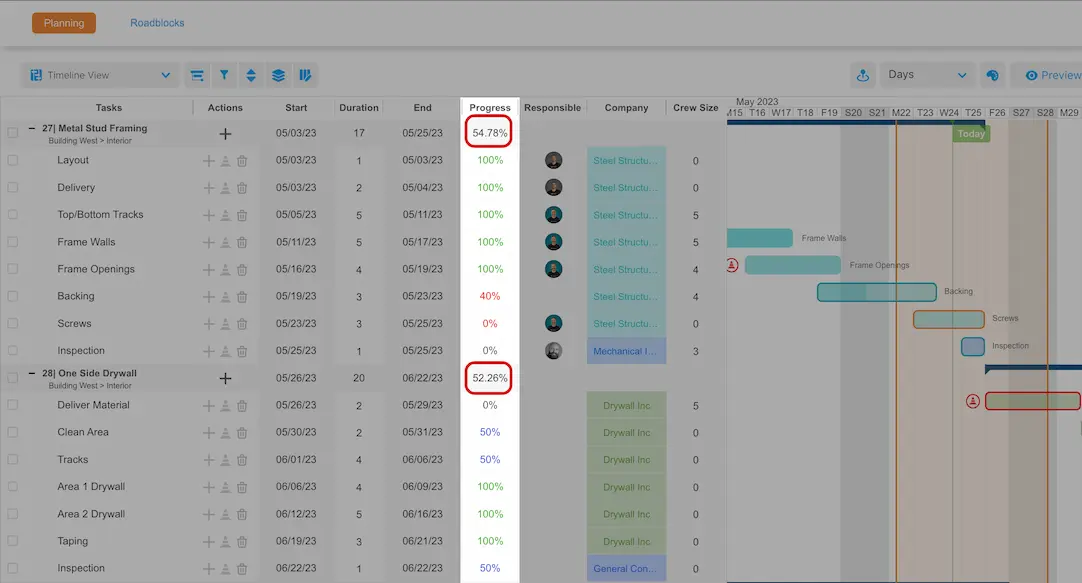
Task: Click the plus icon on Metal Stud Framing row
Action: (225, 134)
